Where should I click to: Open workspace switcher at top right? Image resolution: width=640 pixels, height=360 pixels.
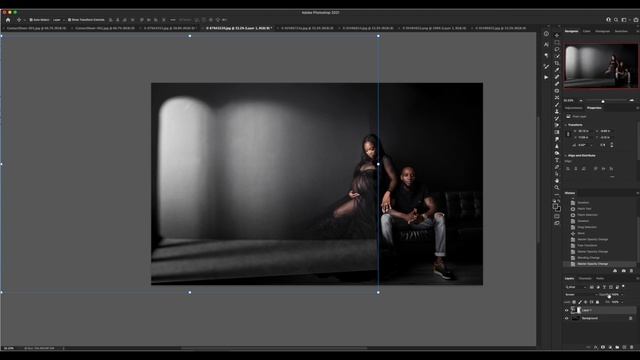(x=624, y=20)
